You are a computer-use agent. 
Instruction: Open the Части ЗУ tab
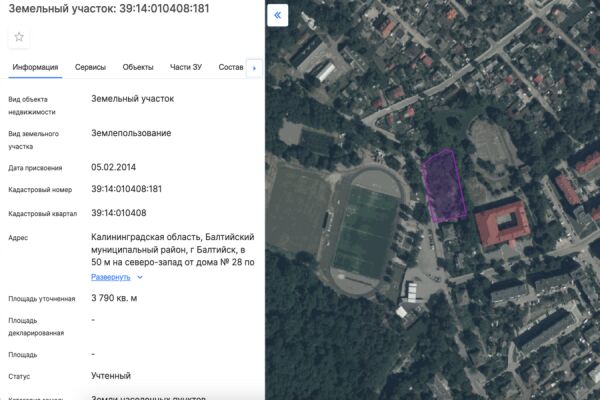(186, 68)
